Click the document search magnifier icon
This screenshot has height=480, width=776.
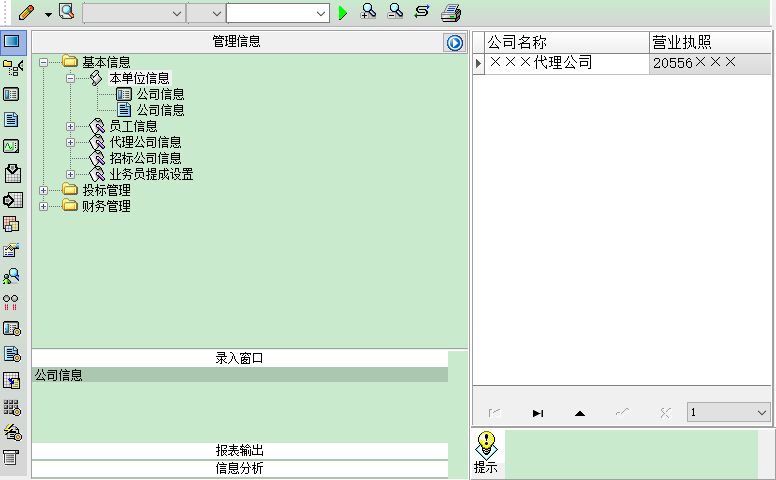click(66, 11)
